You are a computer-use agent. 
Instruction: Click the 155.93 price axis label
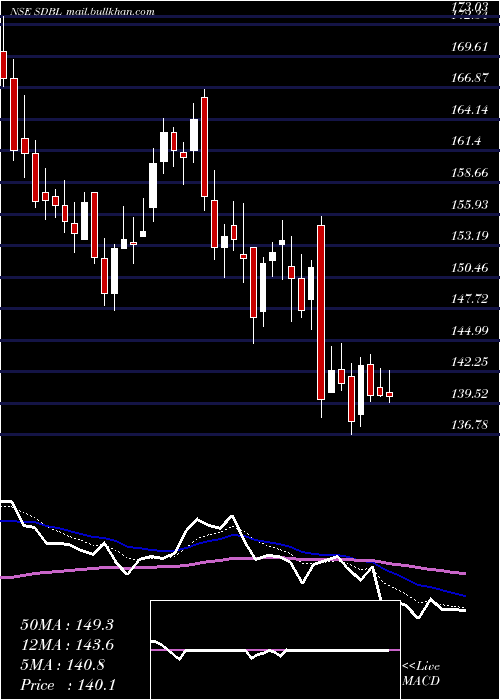tap(469, 205)
